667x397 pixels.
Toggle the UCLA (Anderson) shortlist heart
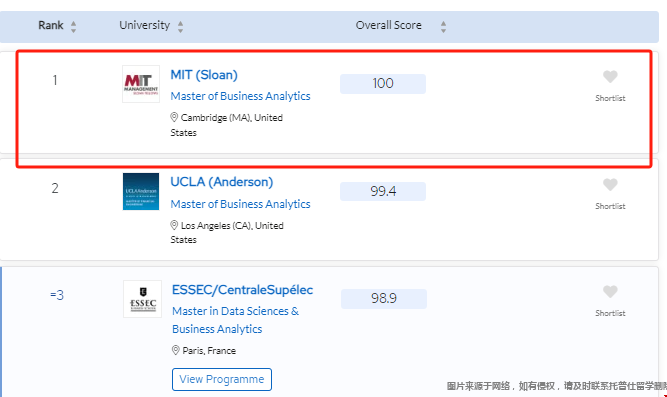click(610, 185)
